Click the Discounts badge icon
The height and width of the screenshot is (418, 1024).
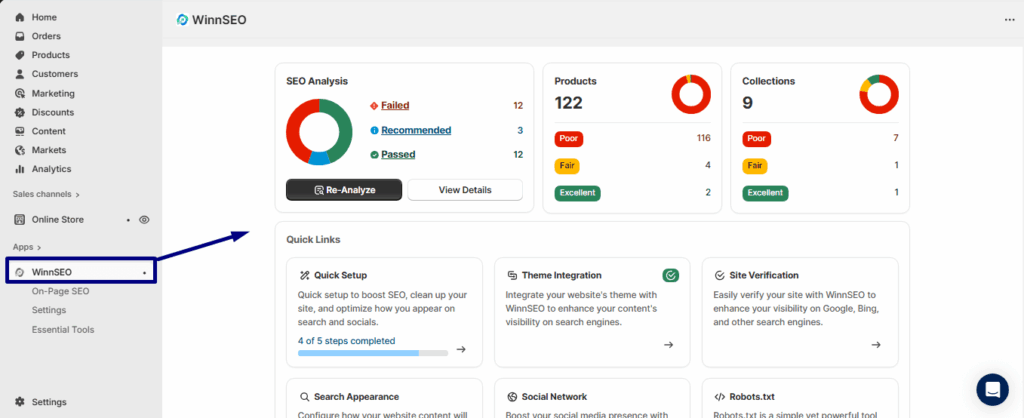(x=20, y=112)
